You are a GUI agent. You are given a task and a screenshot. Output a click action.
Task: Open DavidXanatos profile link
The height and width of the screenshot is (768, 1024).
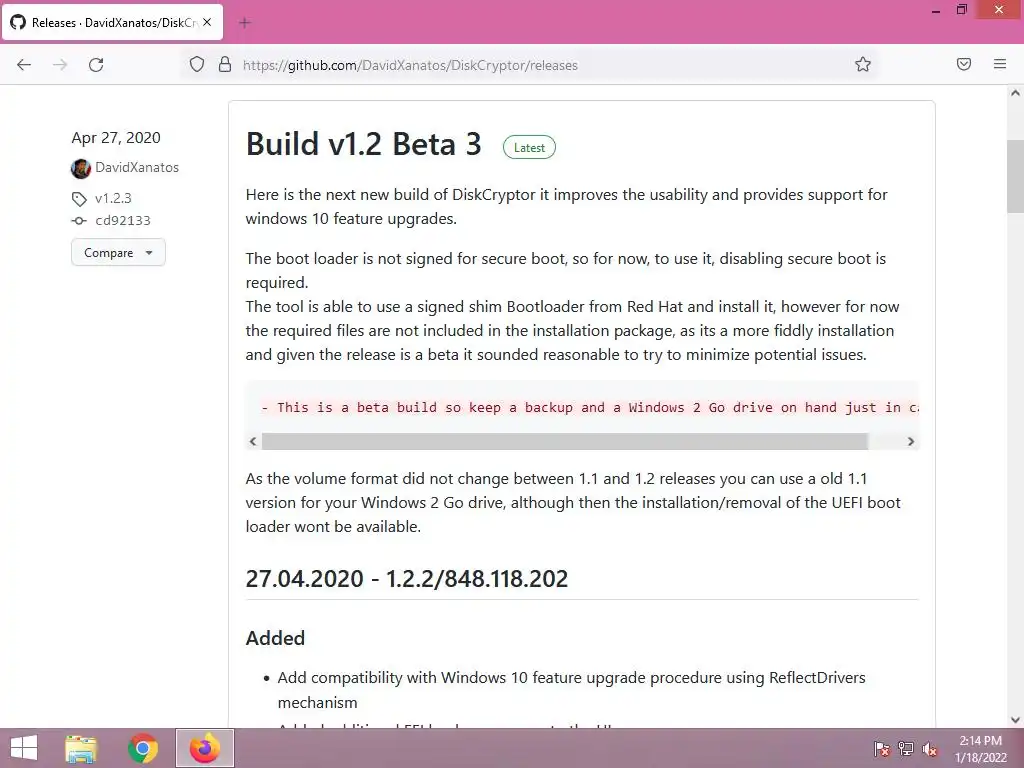[x=137, y=167]
